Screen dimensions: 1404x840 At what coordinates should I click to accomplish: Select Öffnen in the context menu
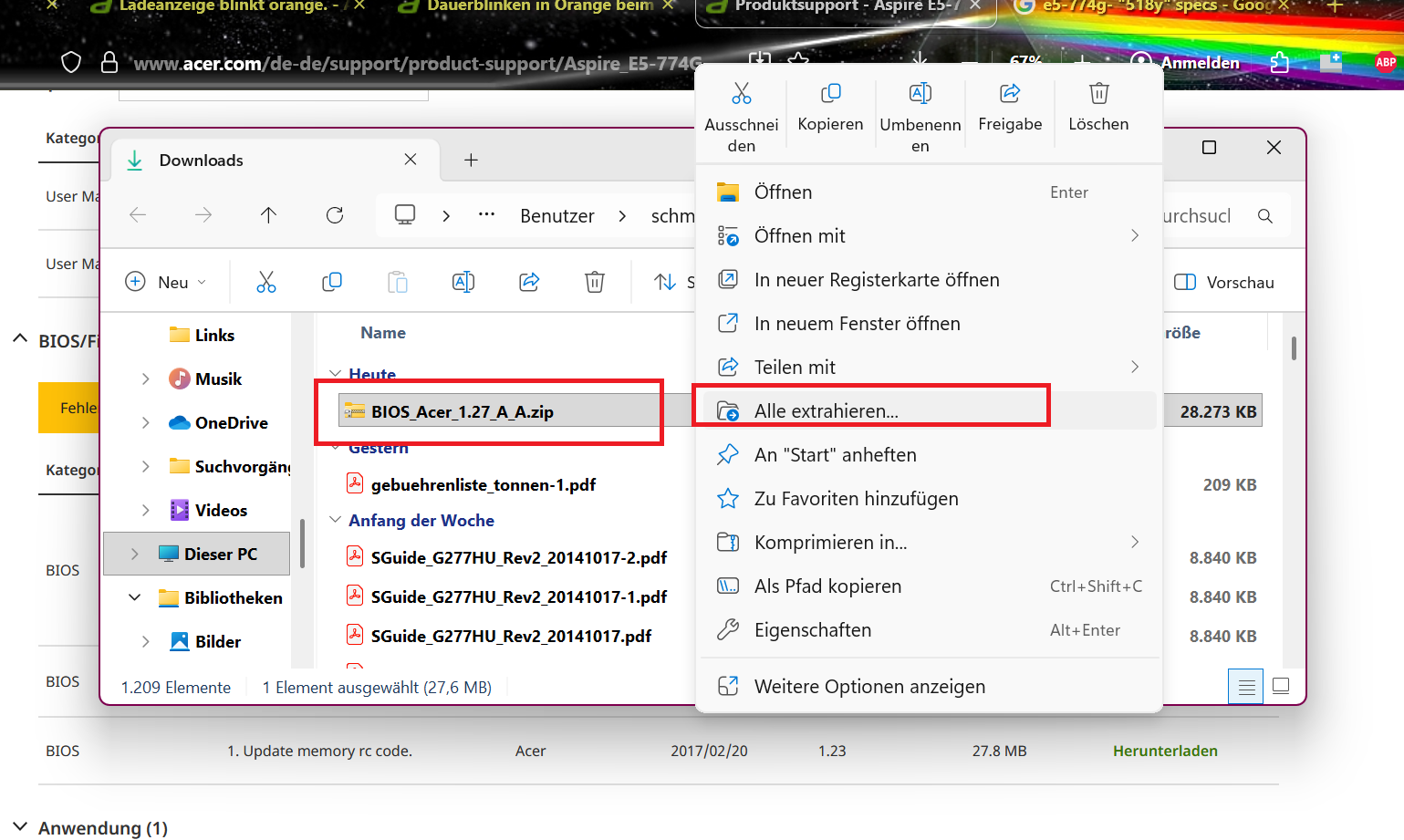(929, 192)
